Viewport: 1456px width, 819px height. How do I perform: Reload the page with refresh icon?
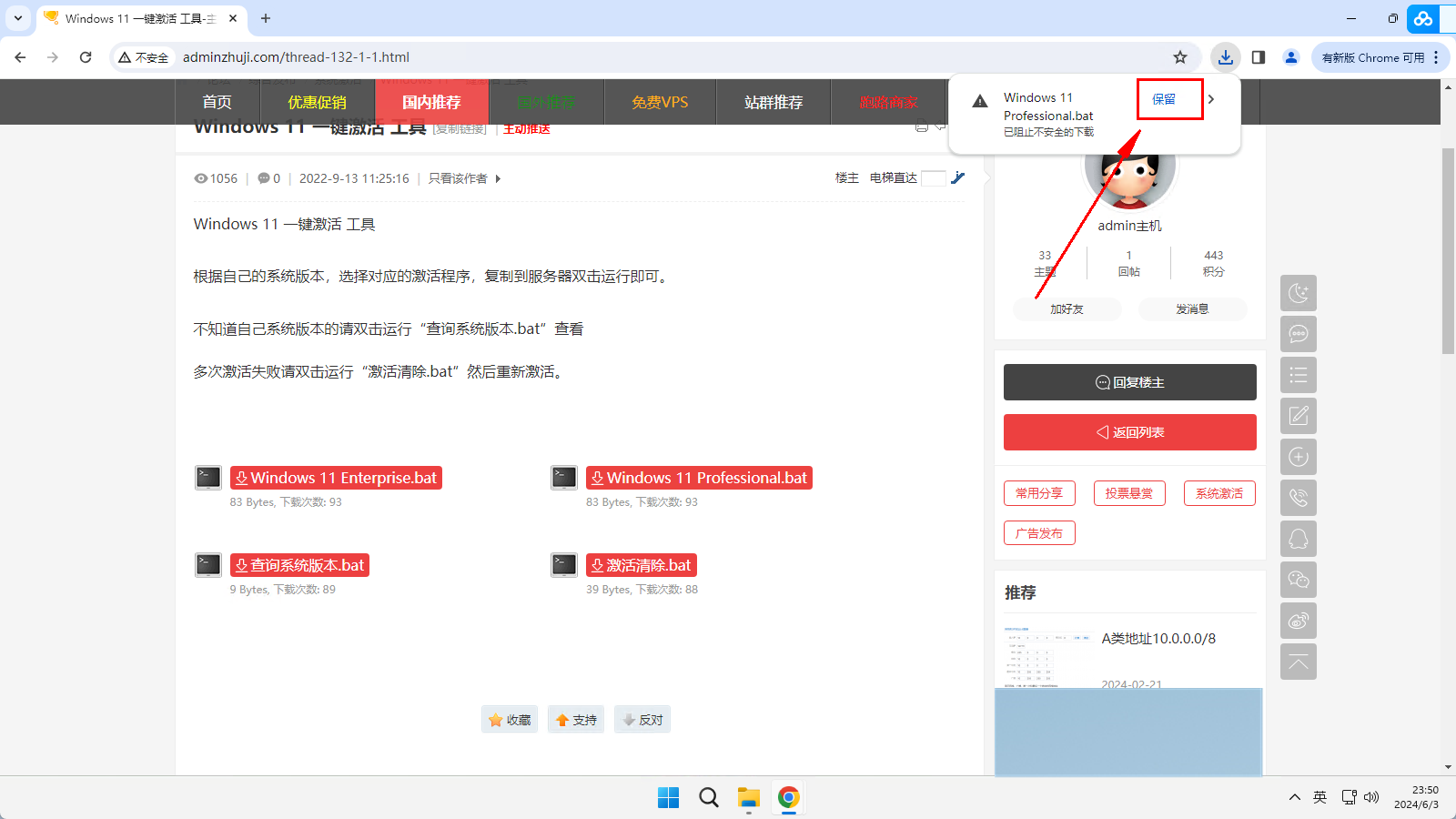[86, 57]
